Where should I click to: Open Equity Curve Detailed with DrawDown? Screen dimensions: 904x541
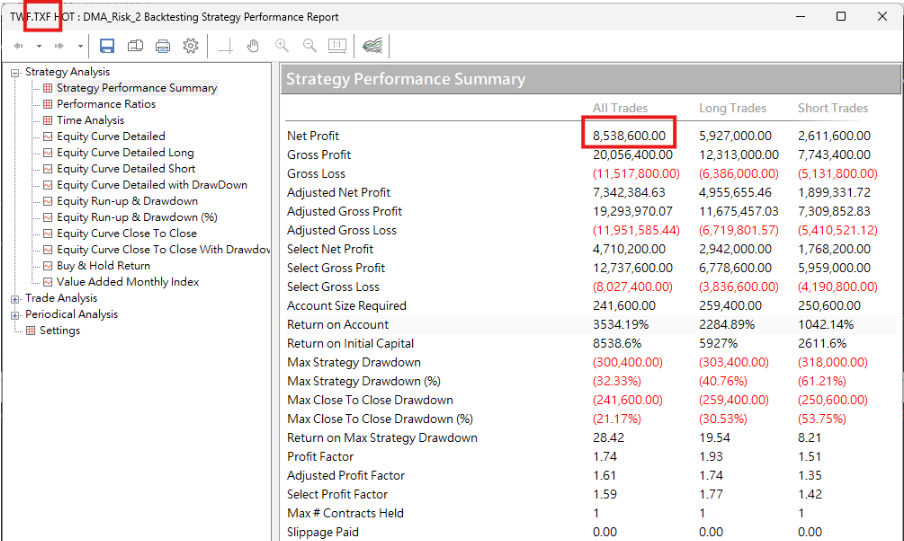pos(152,185)
